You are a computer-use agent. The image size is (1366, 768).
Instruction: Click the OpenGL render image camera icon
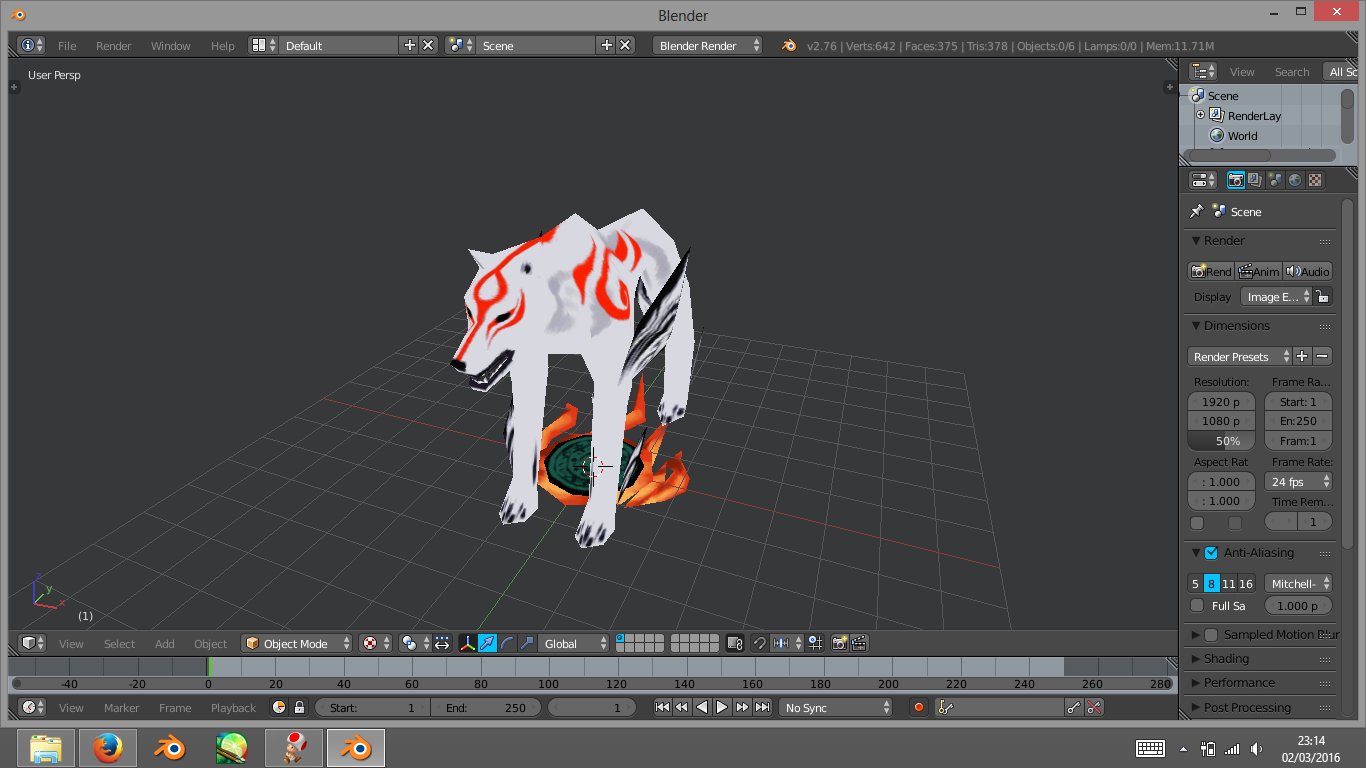click(x=840, y=643)
